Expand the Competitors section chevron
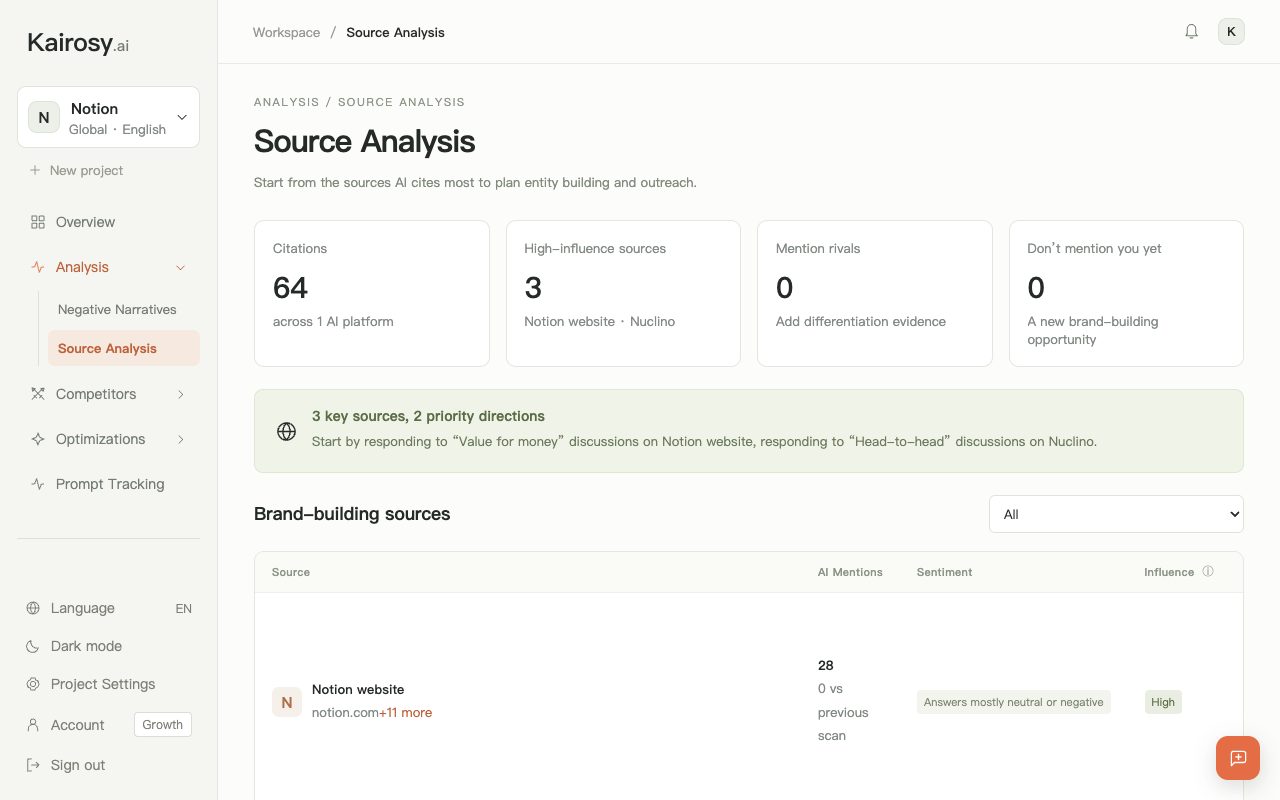Viewport: 1280px width, 800px height. [181, 394]
